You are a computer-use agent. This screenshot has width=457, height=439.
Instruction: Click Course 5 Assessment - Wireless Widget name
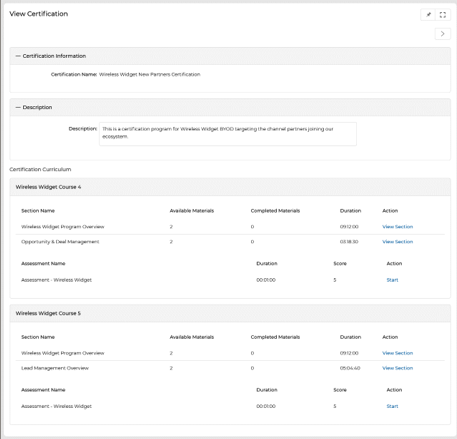pos(56,406)
